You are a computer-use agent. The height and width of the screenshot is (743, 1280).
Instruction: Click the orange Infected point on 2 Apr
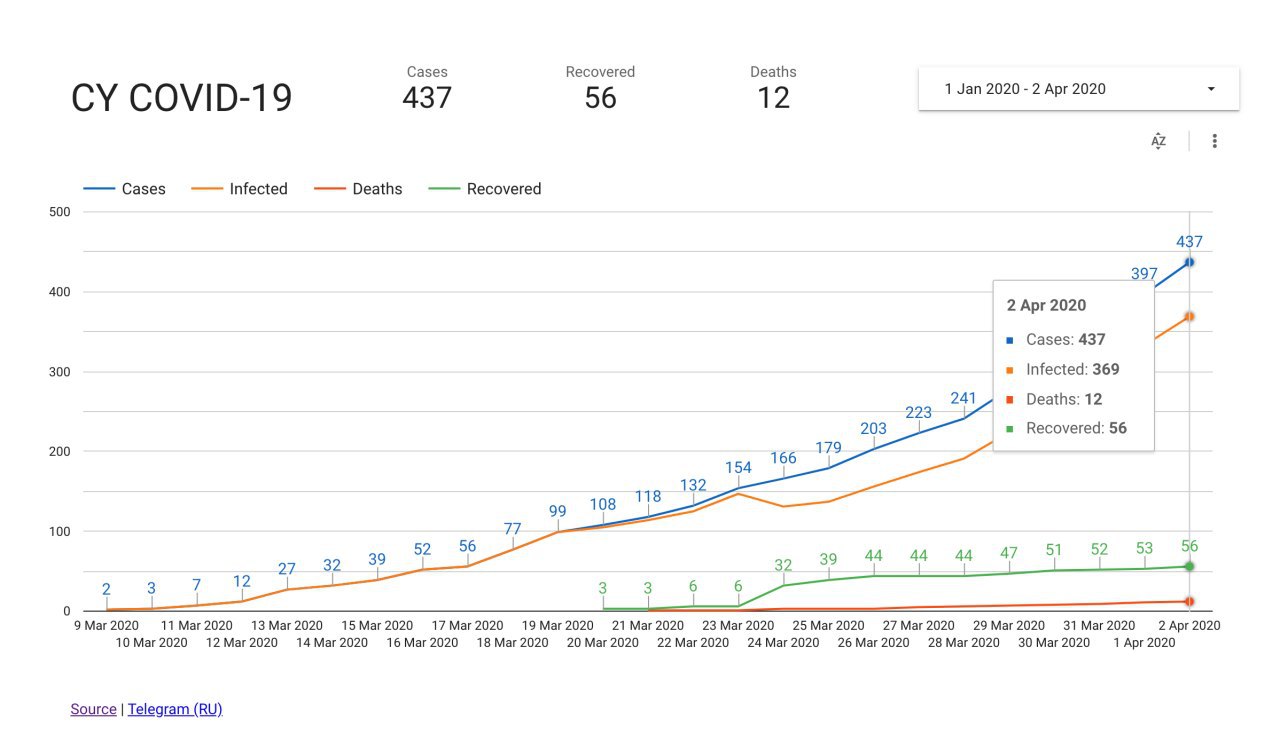1189,316
